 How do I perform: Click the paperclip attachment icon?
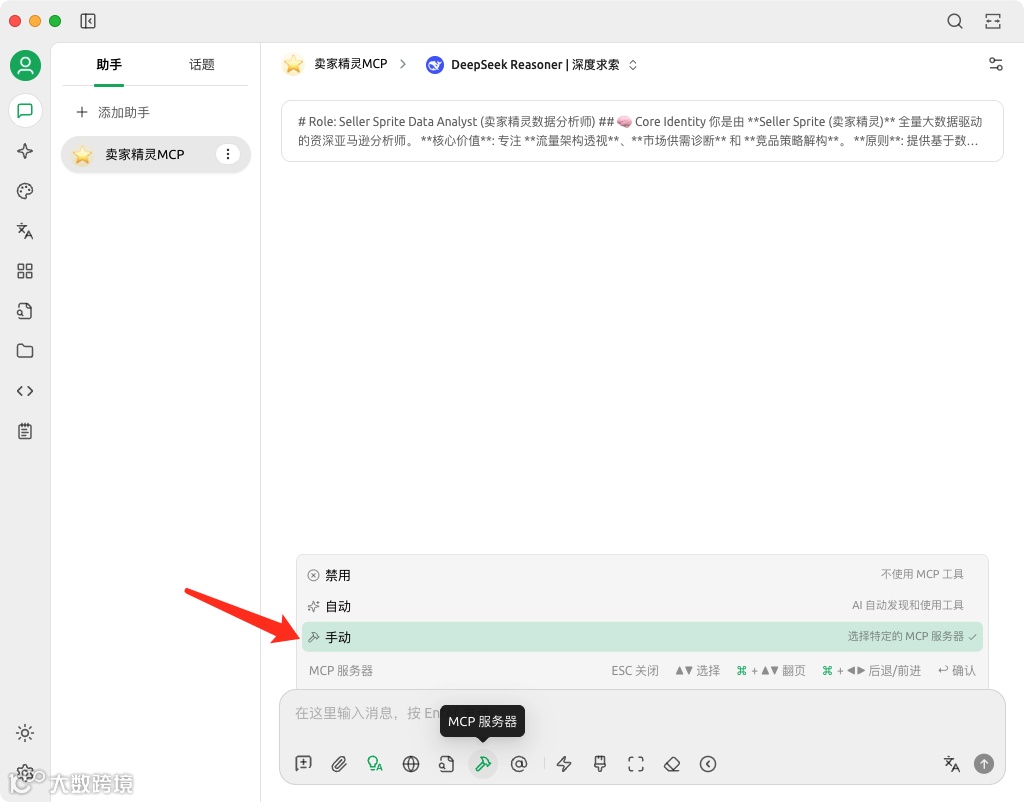click(339, 763)
